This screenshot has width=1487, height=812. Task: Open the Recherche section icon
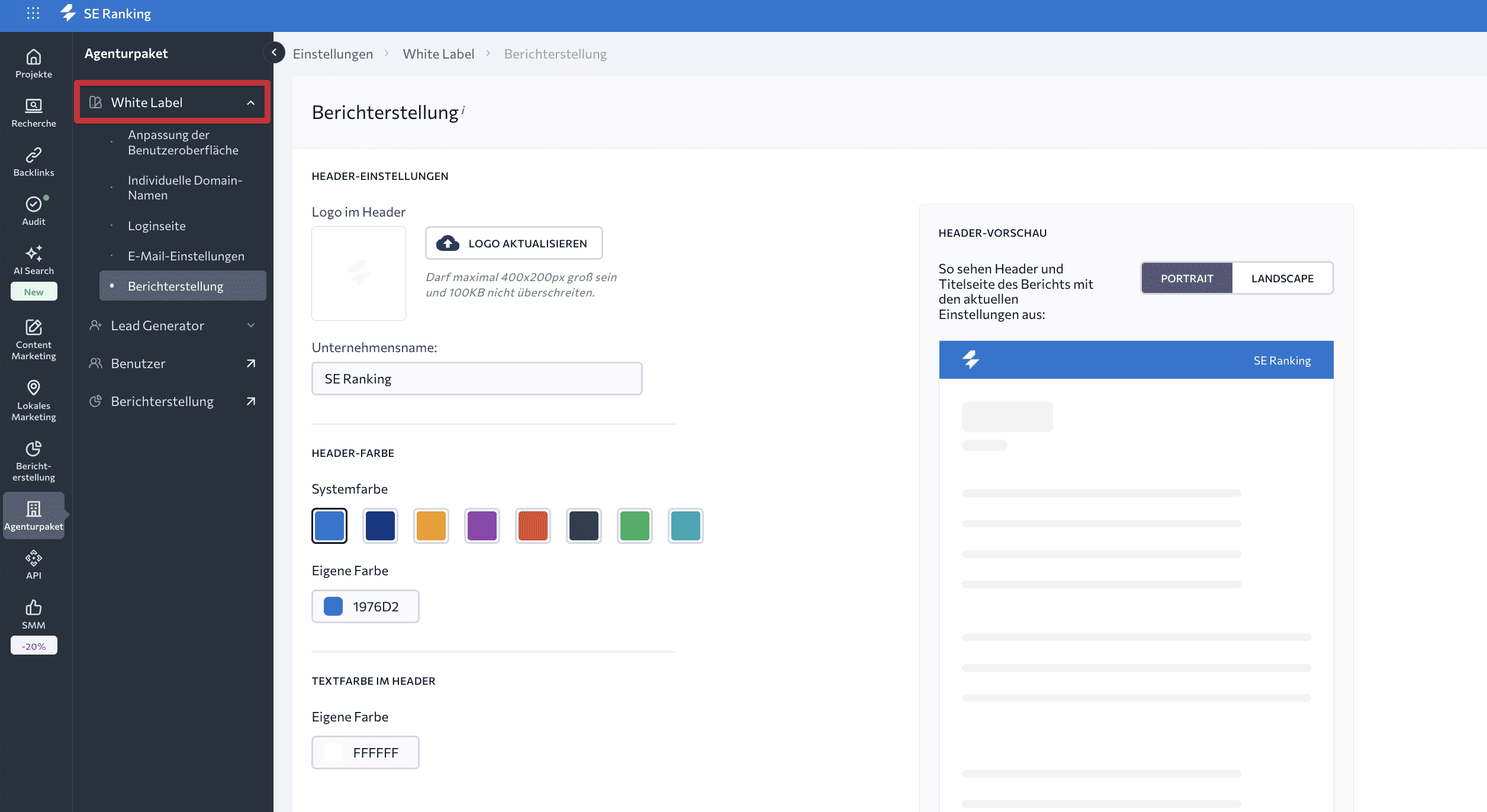34,106
